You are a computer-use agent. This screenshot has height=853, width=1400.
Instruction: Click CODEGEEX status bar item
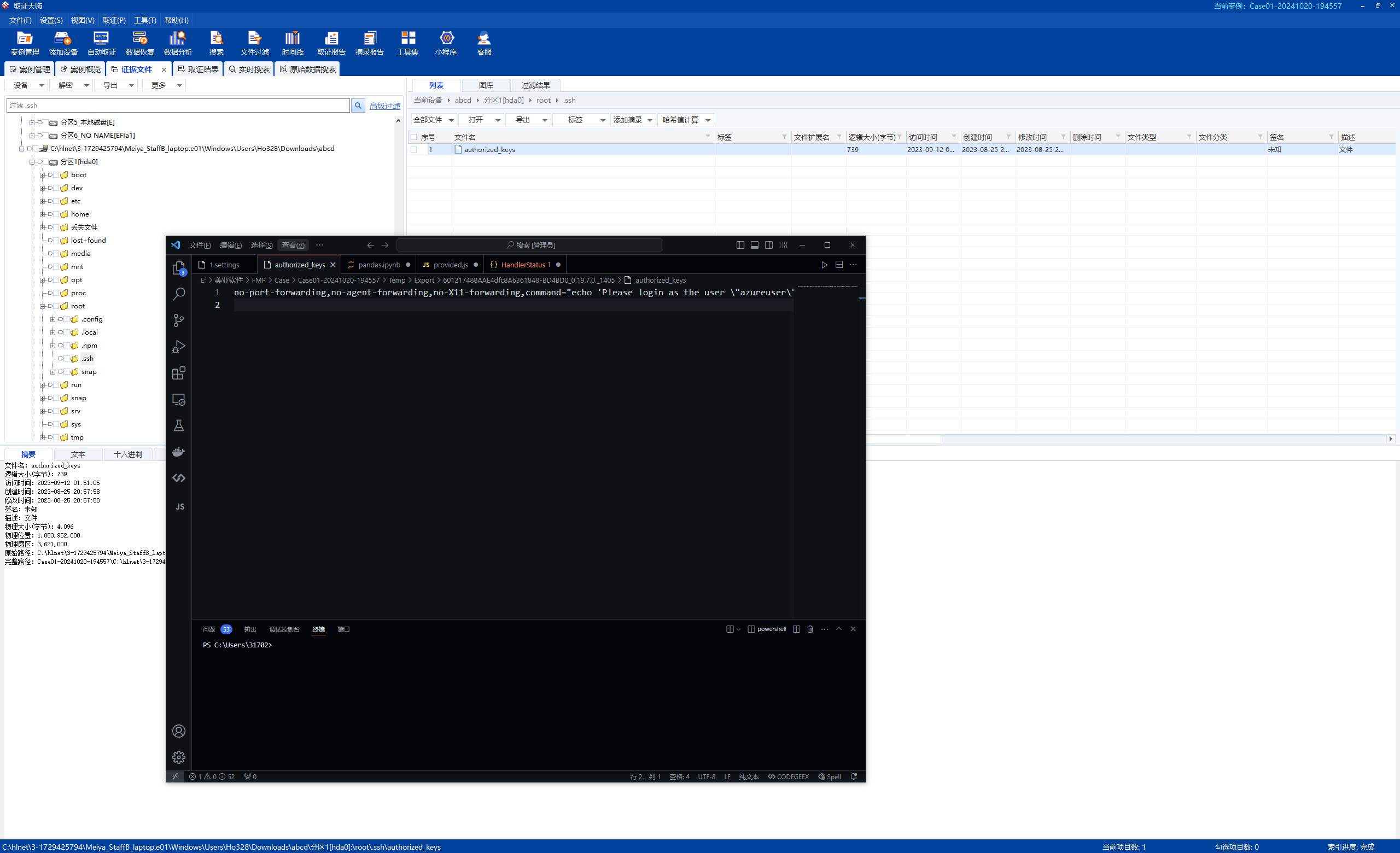(788, 777)
